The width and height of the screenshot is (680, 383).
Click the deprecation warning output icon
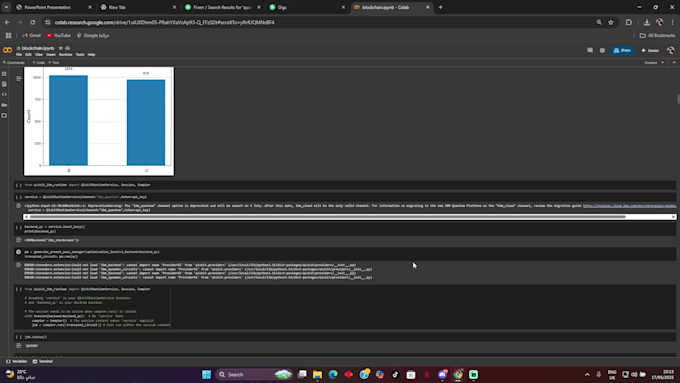pos(19,206)
